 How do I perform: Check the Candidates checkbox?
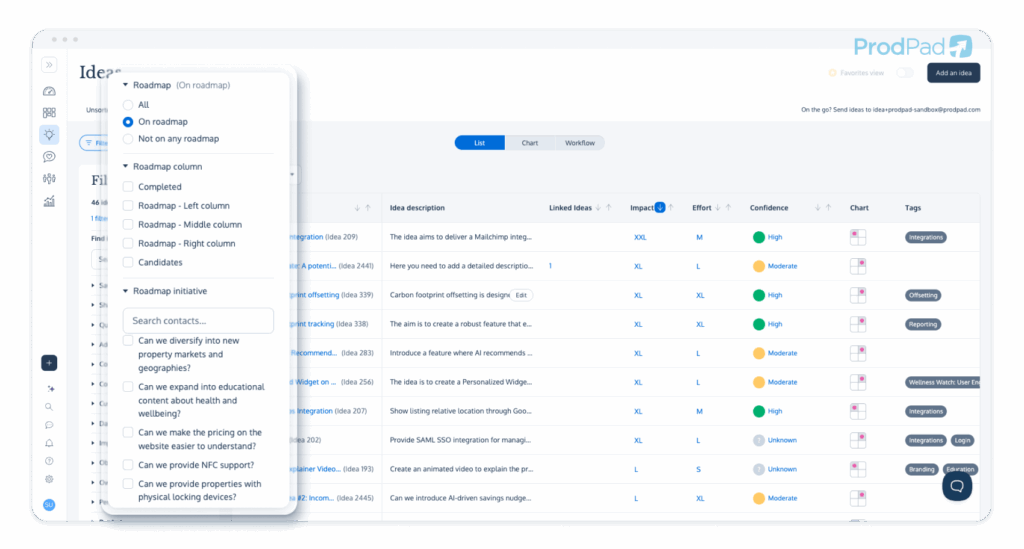point(128,262)
